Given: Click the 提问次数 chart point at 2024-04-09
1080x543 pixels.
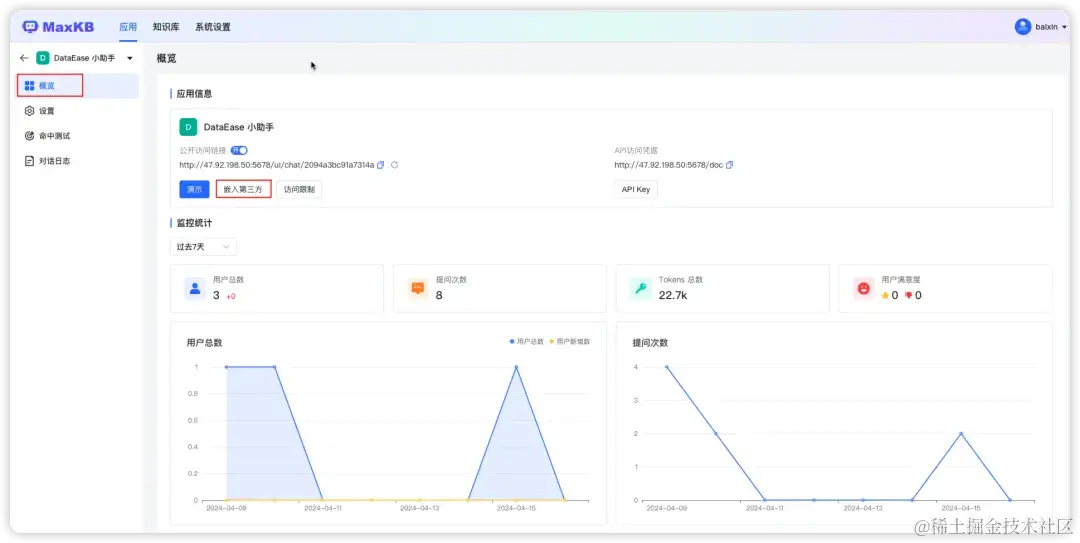Looking at the screenshot, I should tap(666, 367).
